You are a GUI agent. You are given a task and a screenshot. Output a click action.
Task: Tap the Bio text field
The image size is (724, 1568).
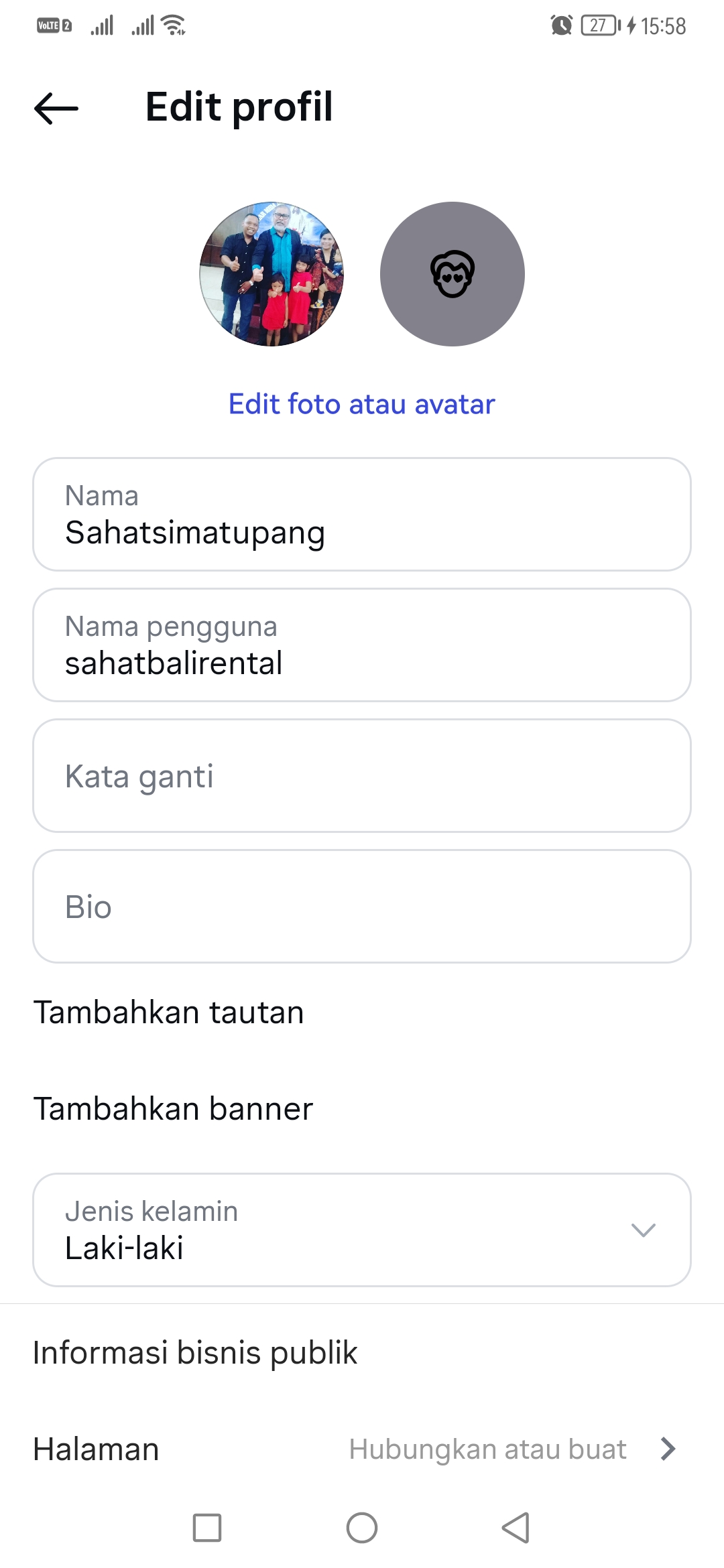362,907
